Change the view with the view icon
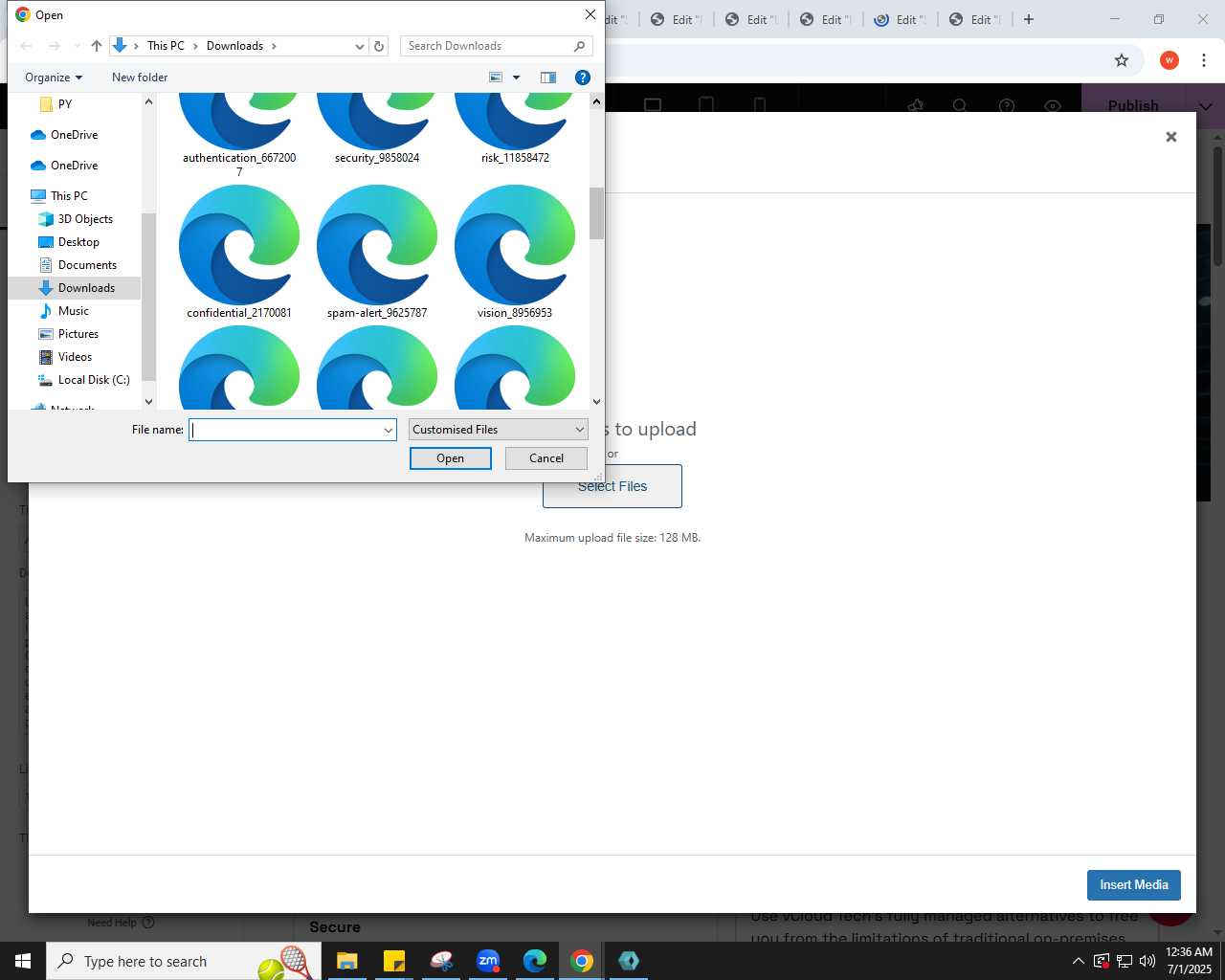 496,78
